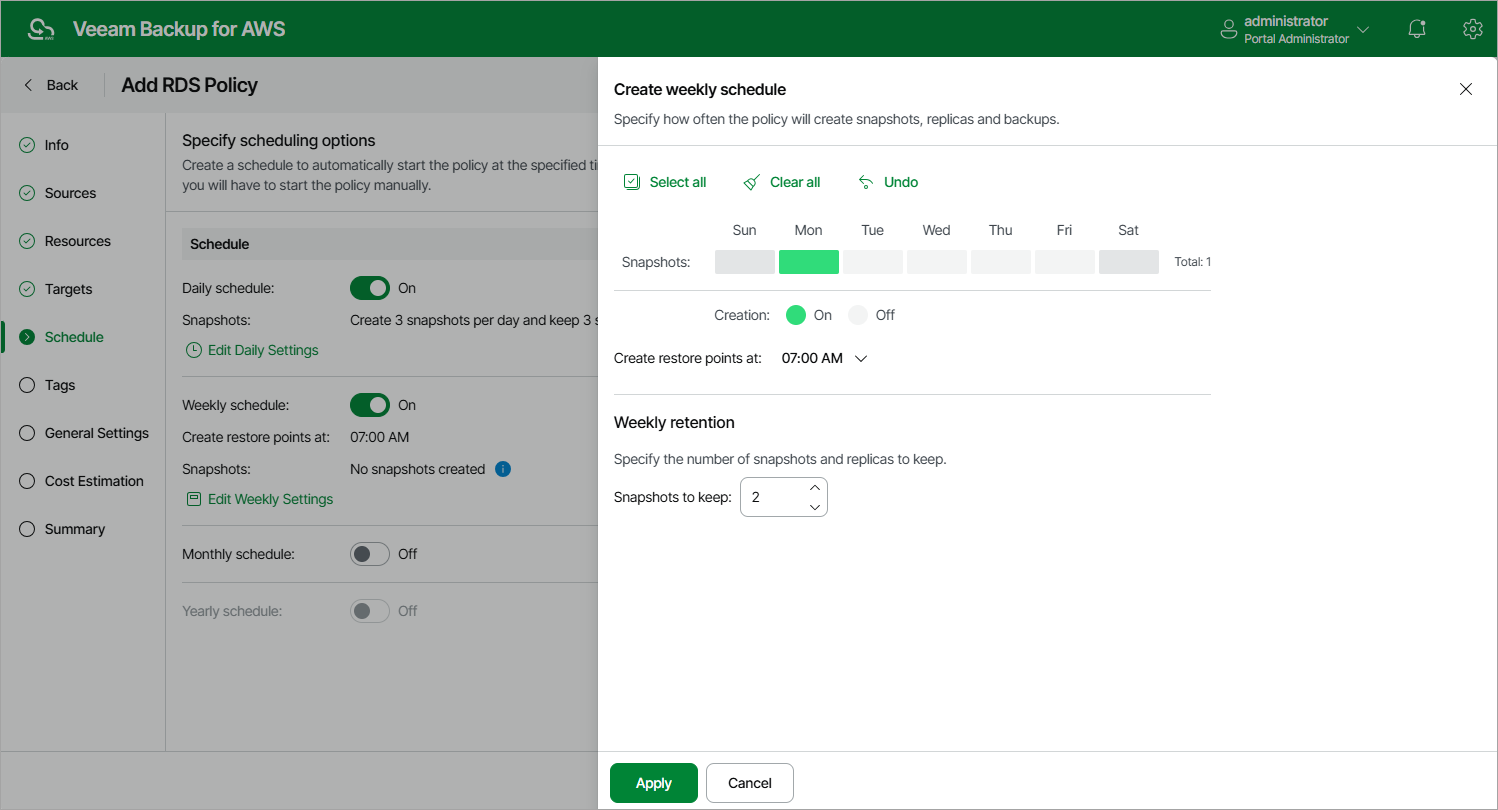Click the Cancel button
The height and width of the screenshot is (810, 1498).
[x=750, y=783]
